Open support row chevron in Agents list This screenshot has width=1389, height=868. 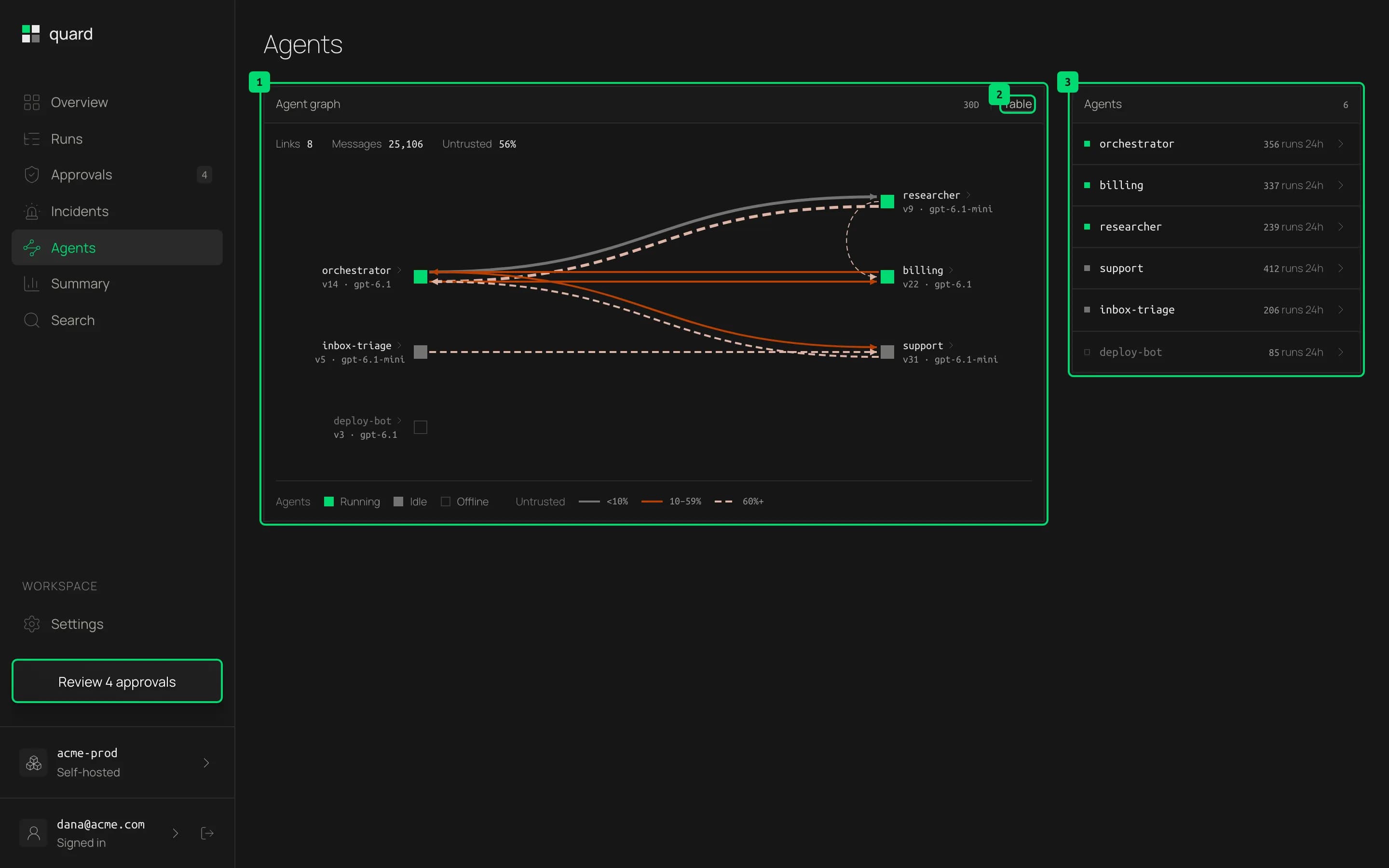point(1341,268)
